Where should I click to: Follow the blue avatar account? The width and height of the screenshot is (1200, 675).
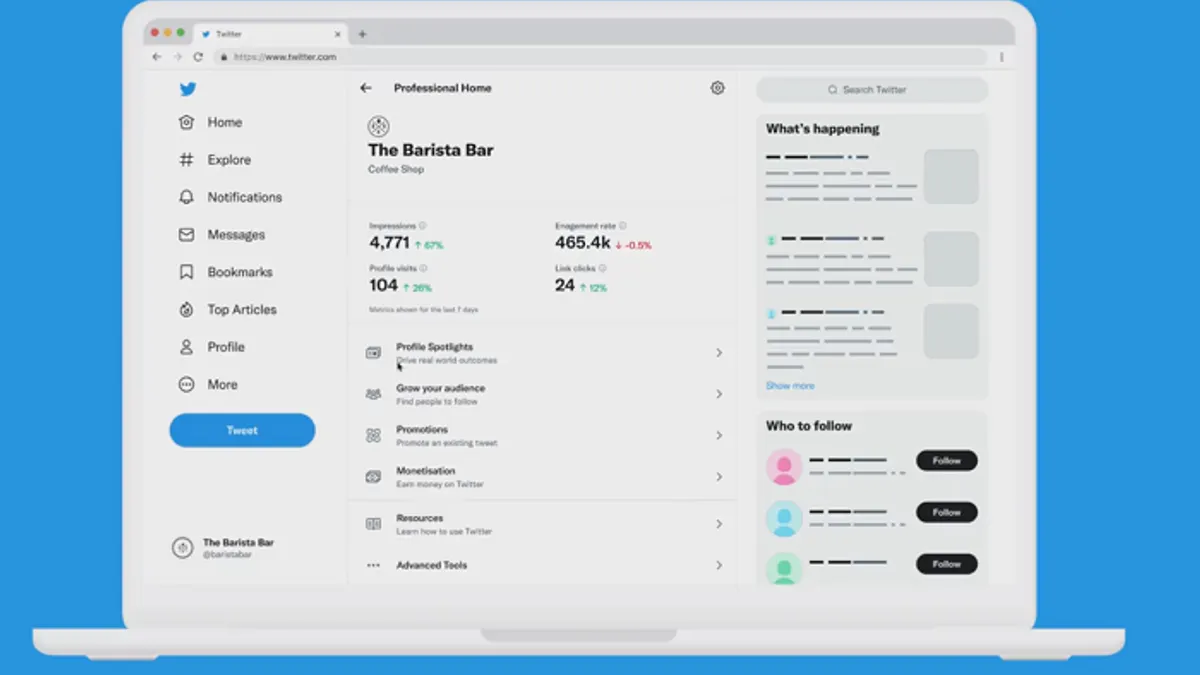pyautogui.click(x=946, y=513)
